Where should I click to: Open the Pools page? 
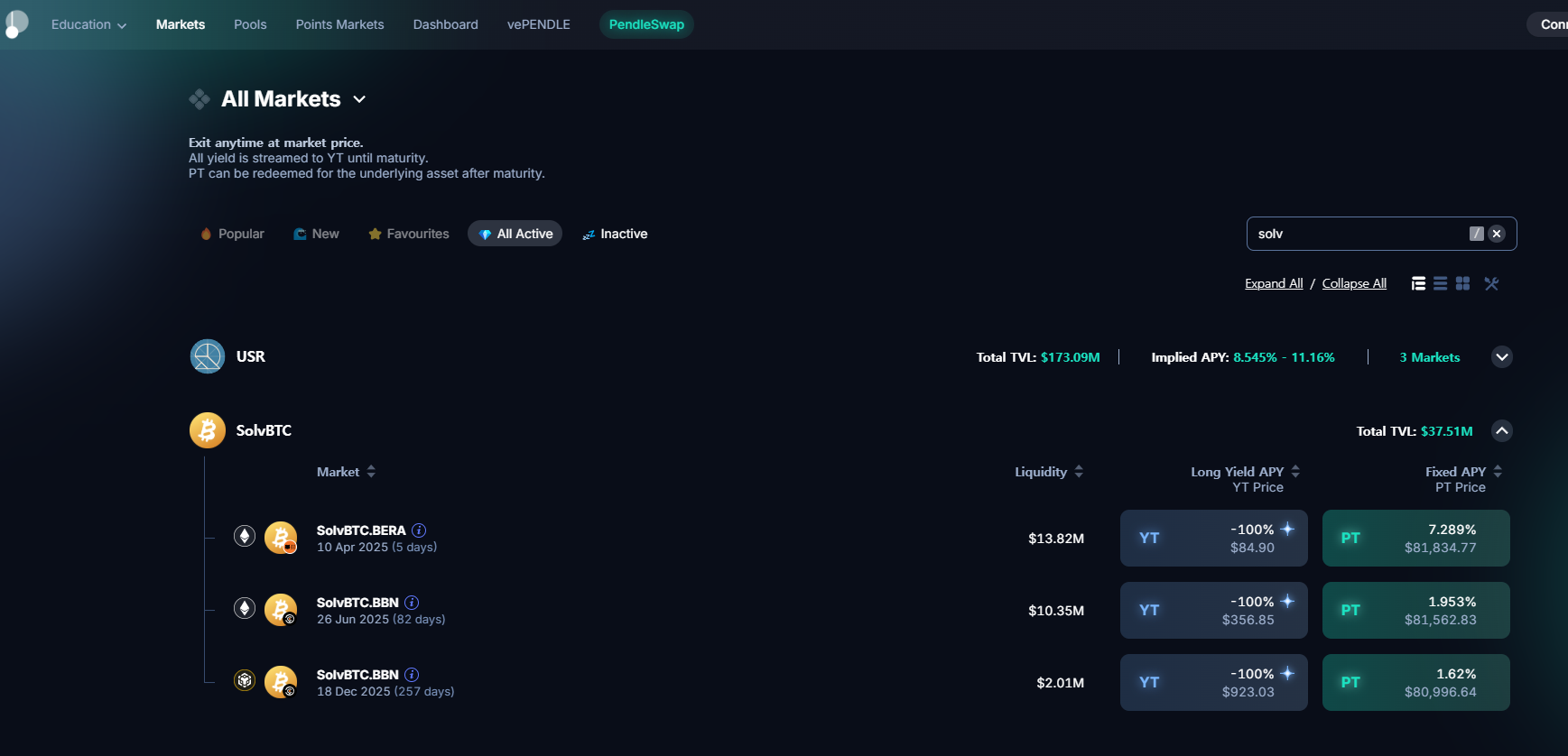point(250,24)
